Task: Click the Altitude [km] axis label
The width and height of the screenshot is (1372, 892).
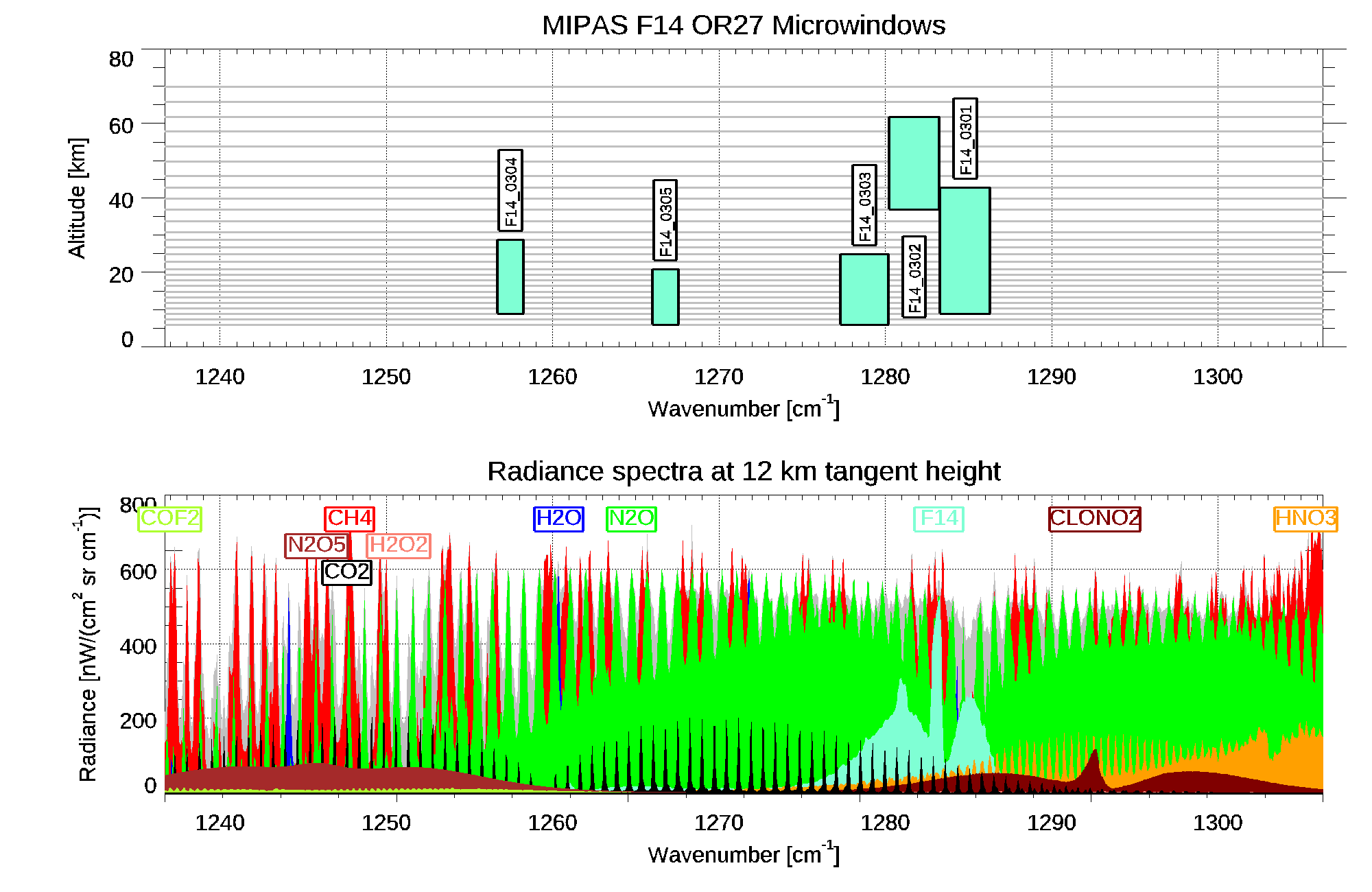Action: pyautogui.click(x=78, y=198)
